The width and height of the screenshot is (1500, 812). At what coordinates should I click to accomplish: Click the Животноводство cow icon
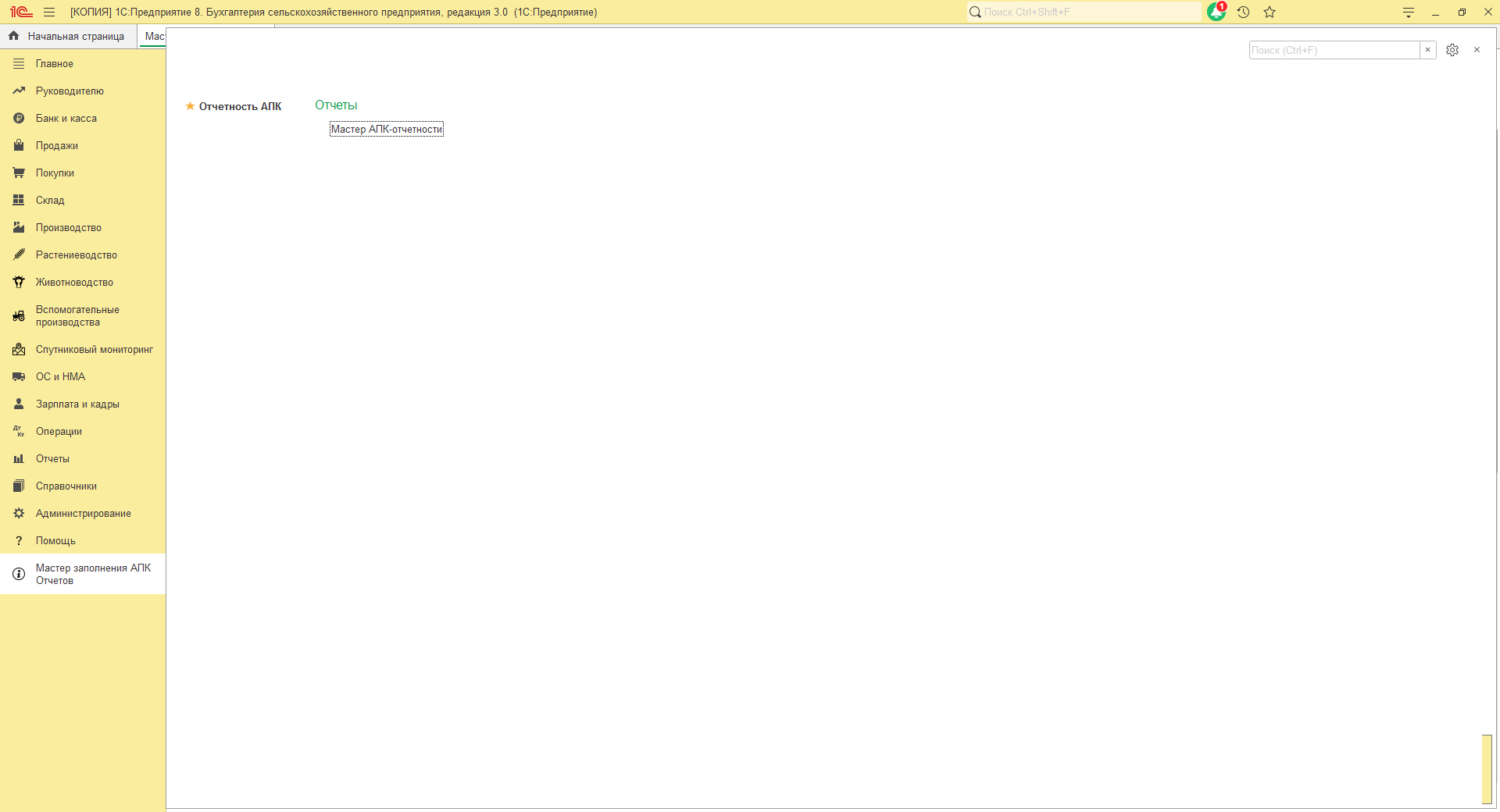pyautogui.click(x=19, y=282)
